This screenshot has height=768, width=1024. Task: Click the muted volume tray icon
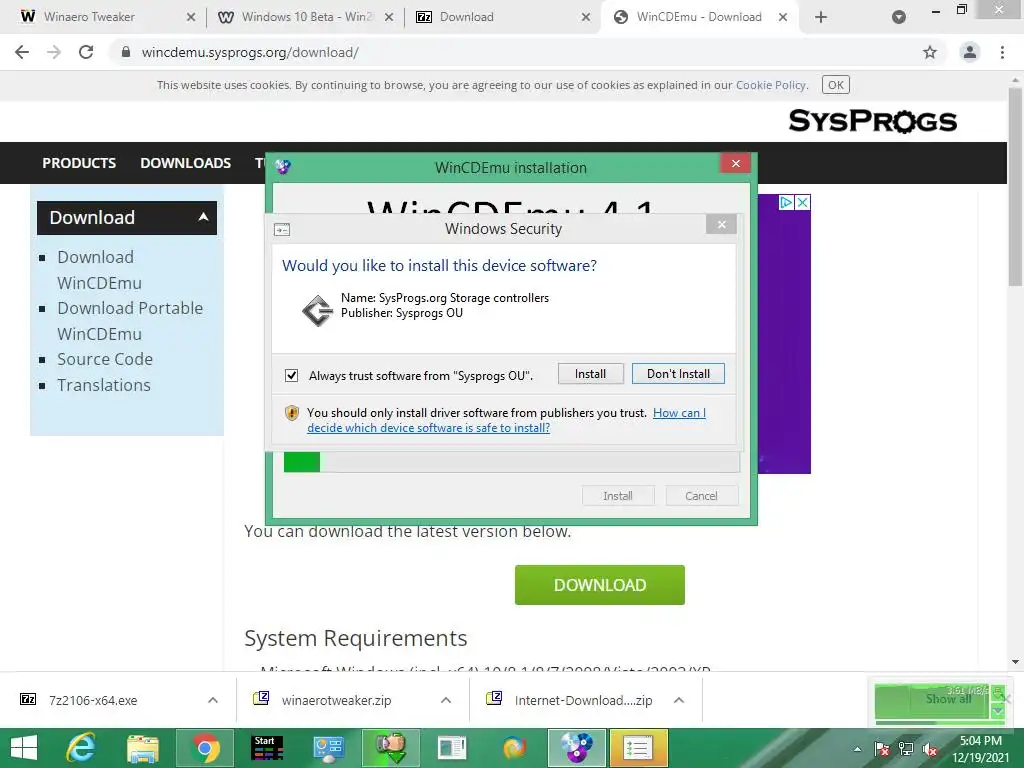pos(930,749)
